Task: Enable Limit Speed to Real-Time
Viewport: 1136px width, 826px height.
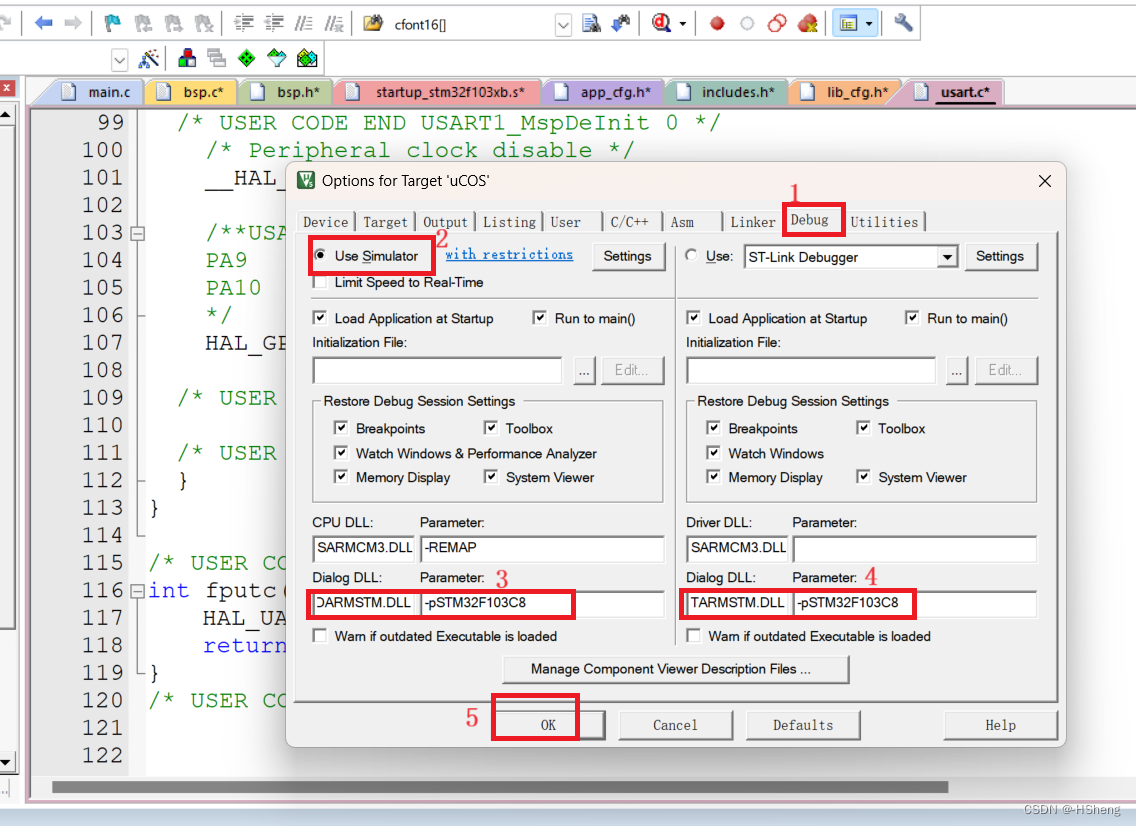Action: click(x=322, y=281)
